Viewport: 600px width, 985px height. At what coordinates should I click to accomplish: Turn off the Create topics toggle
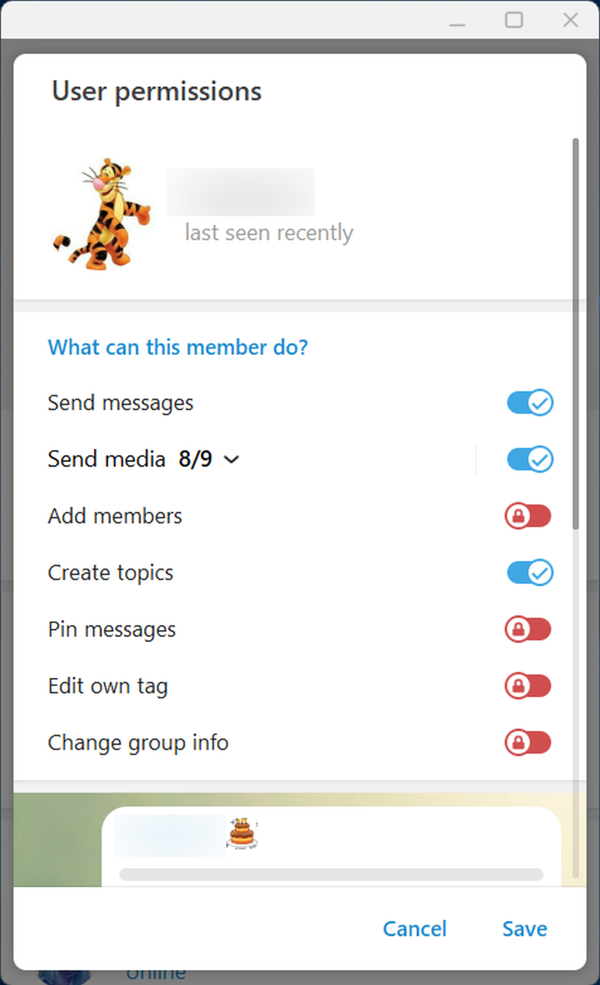[x=529, y=573]
